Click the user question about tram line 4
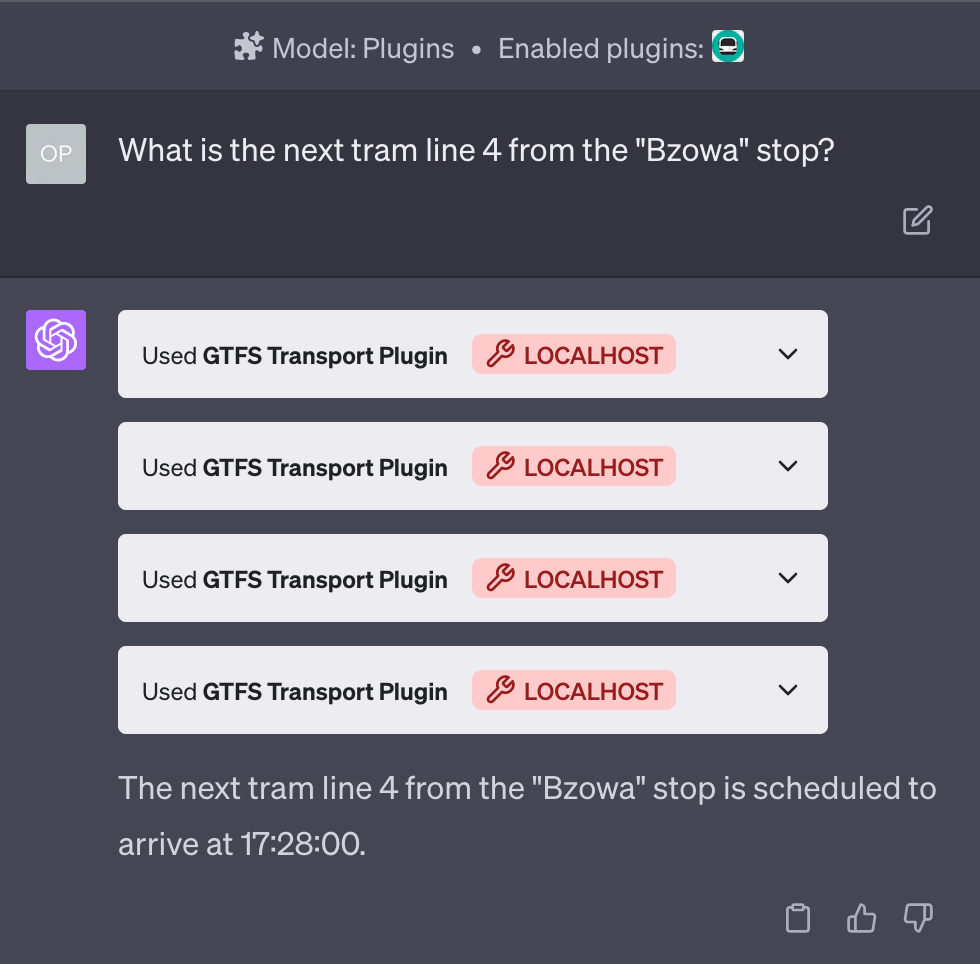 point(476,151)
